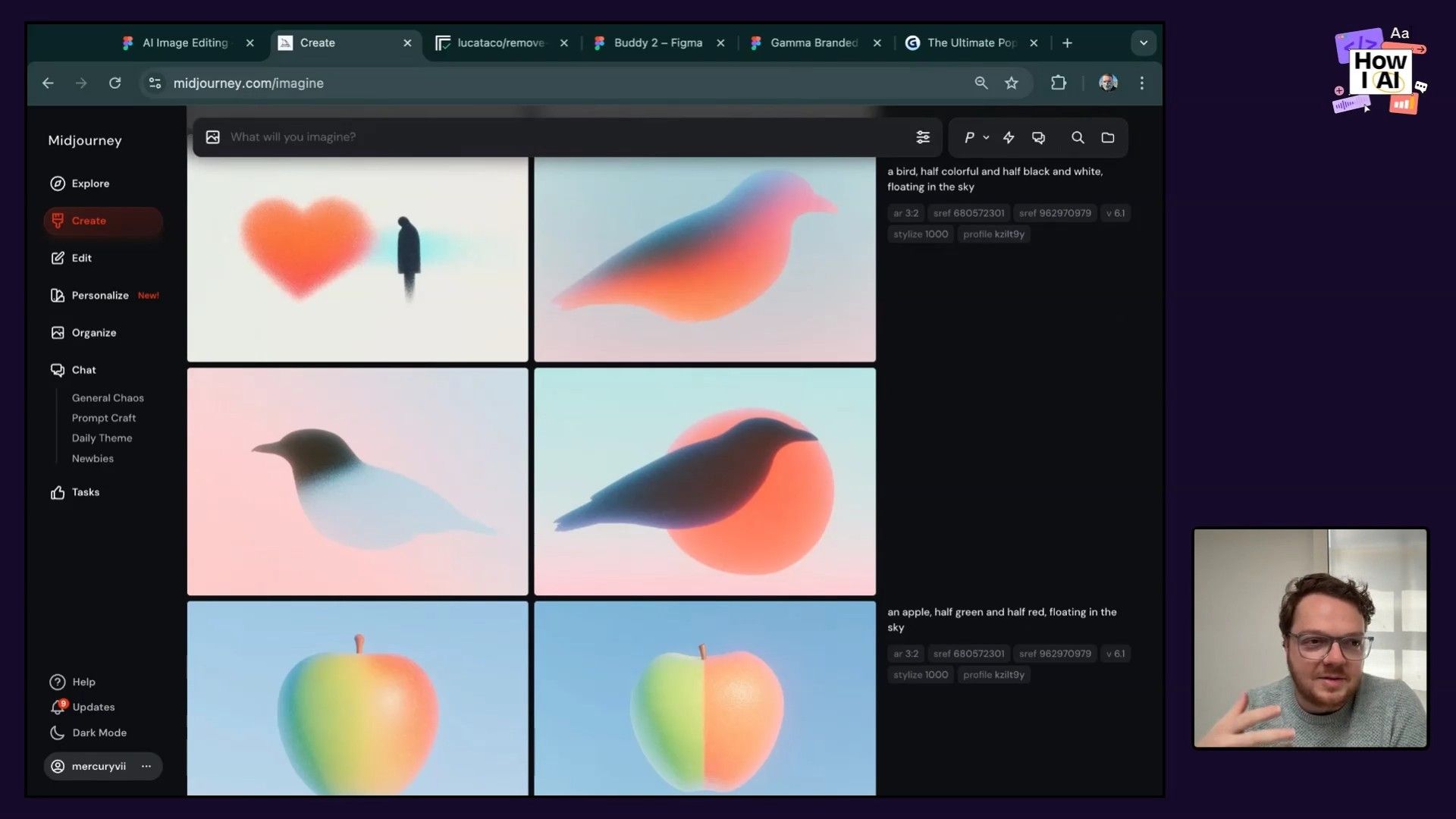
Task: Click stylize 1000 tag on bird prompt
Action: pos(921,234)
